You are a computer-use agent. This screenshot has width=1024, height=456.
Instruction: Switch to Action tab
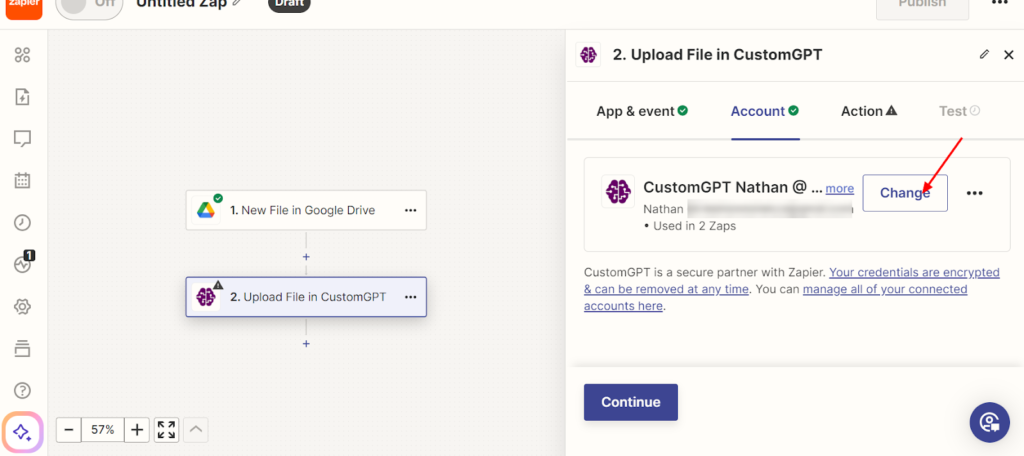click(869, 111)
